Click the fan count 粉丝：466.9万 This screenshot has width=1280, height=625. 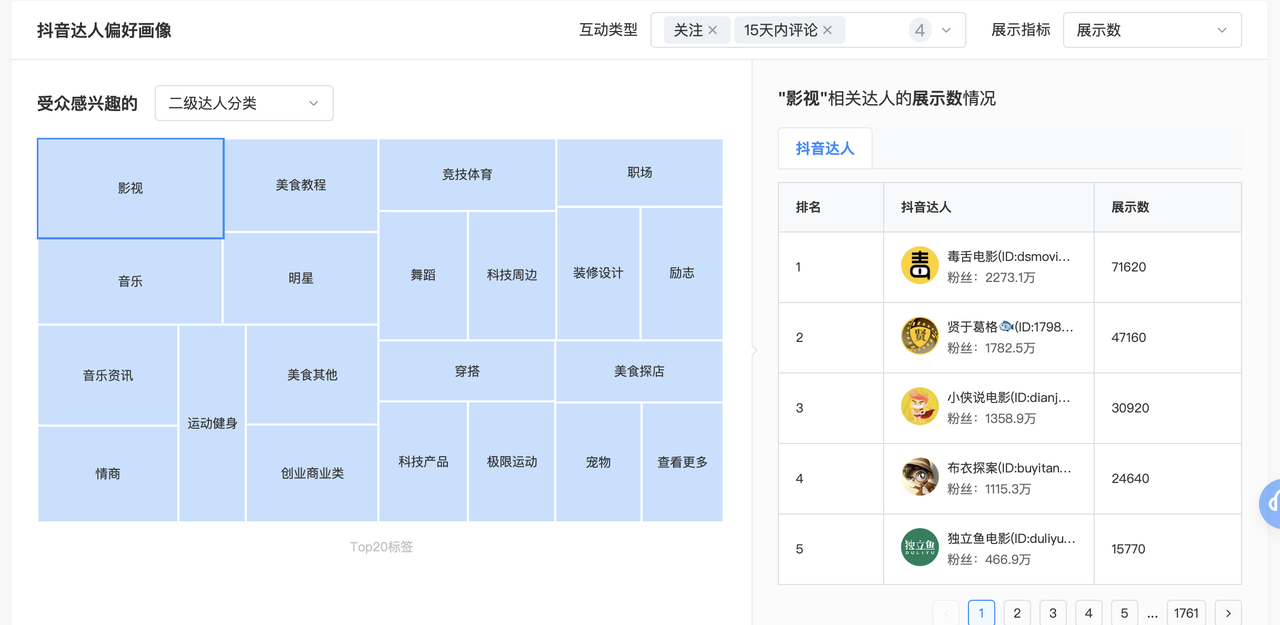click(989, 559)
